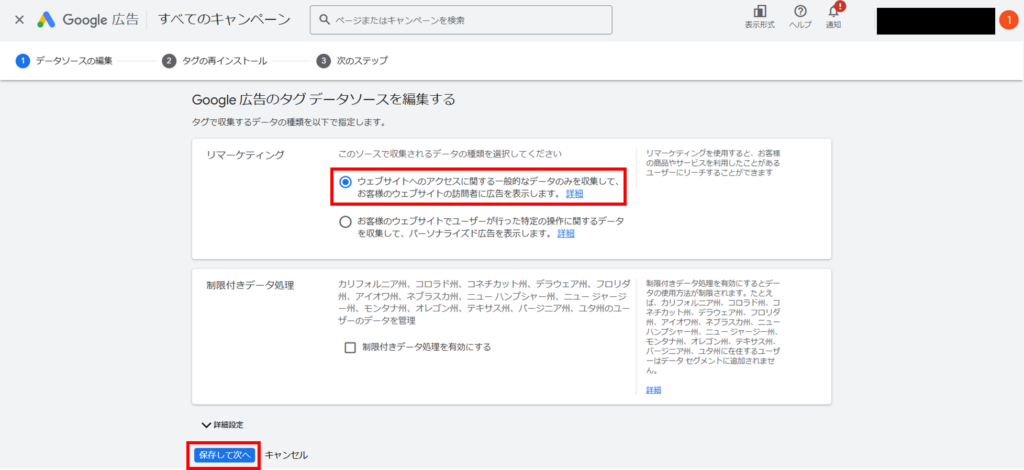Click the キャンセル button

pyautogui.click(x=286, y=455)
